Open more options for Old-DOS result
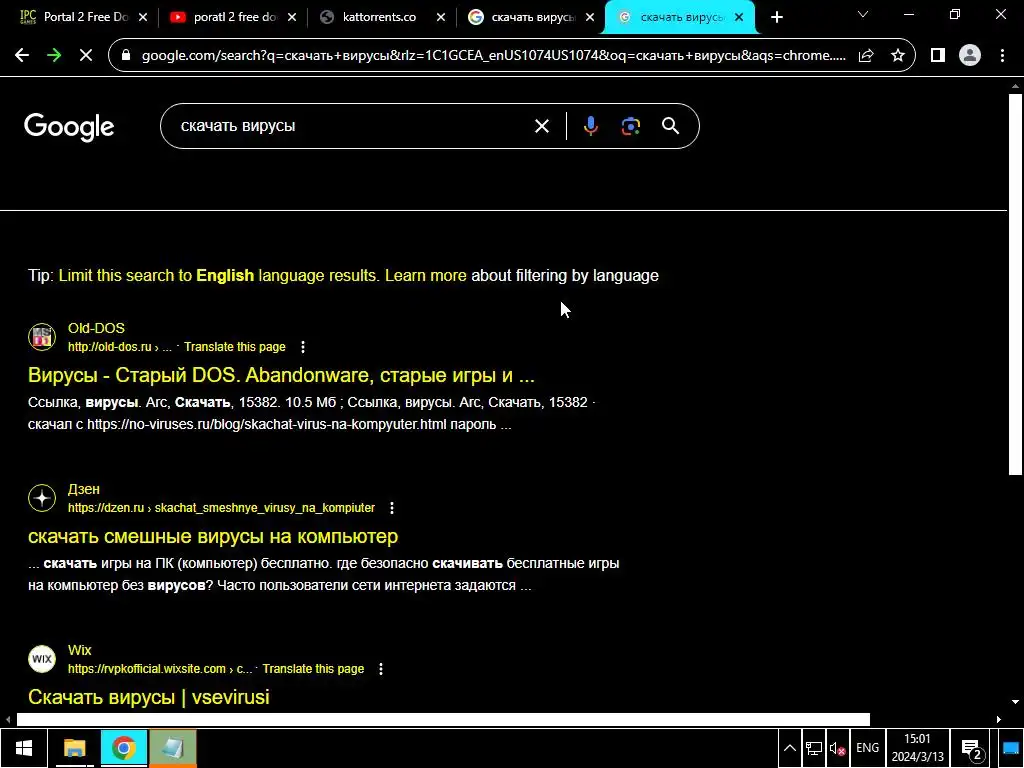The width and height of the screenshot is (1024, 768). click(x=302, y=347)
